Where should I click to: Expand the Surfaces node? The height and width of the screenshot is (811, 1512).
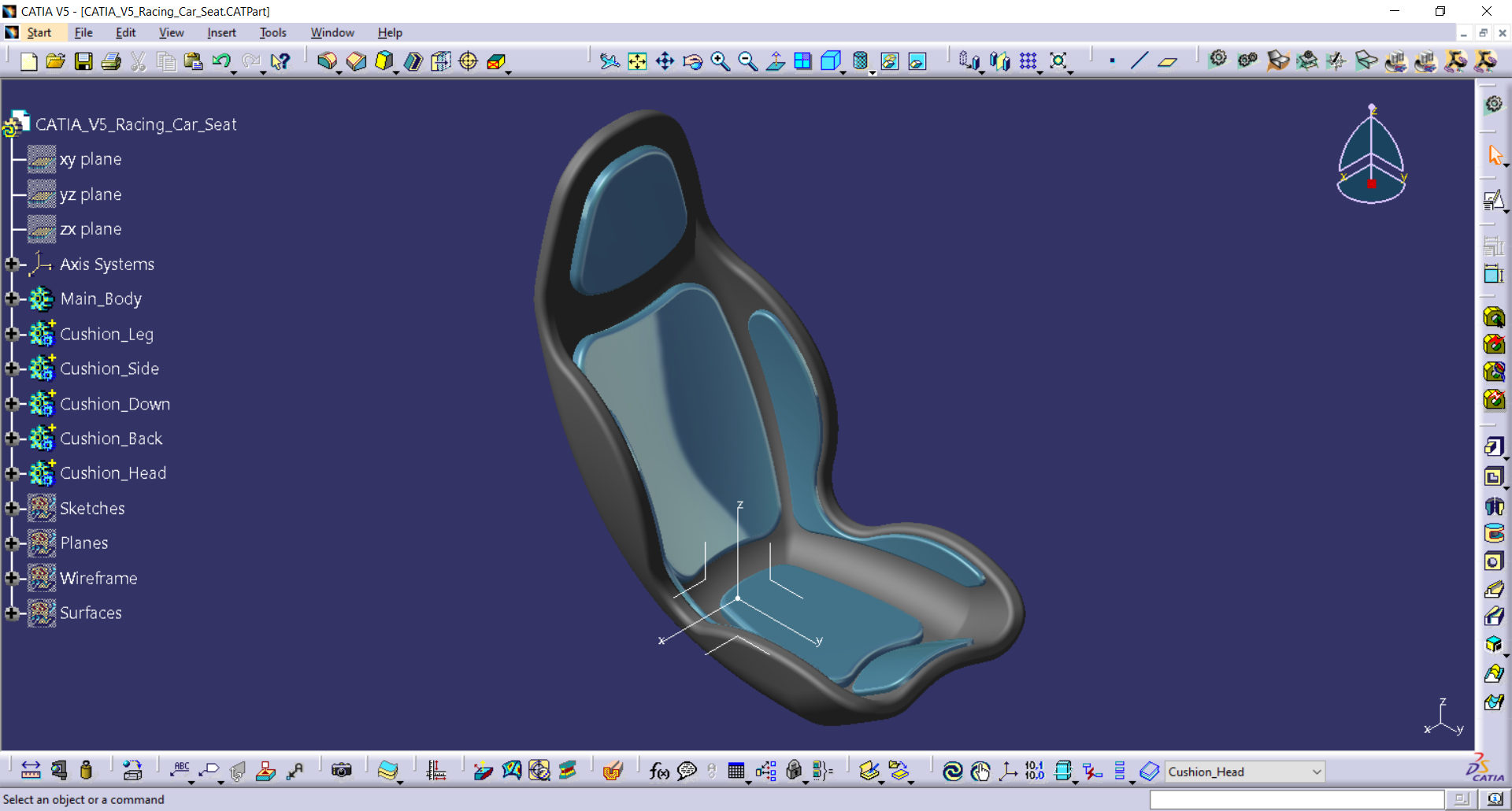pos(12,613)
